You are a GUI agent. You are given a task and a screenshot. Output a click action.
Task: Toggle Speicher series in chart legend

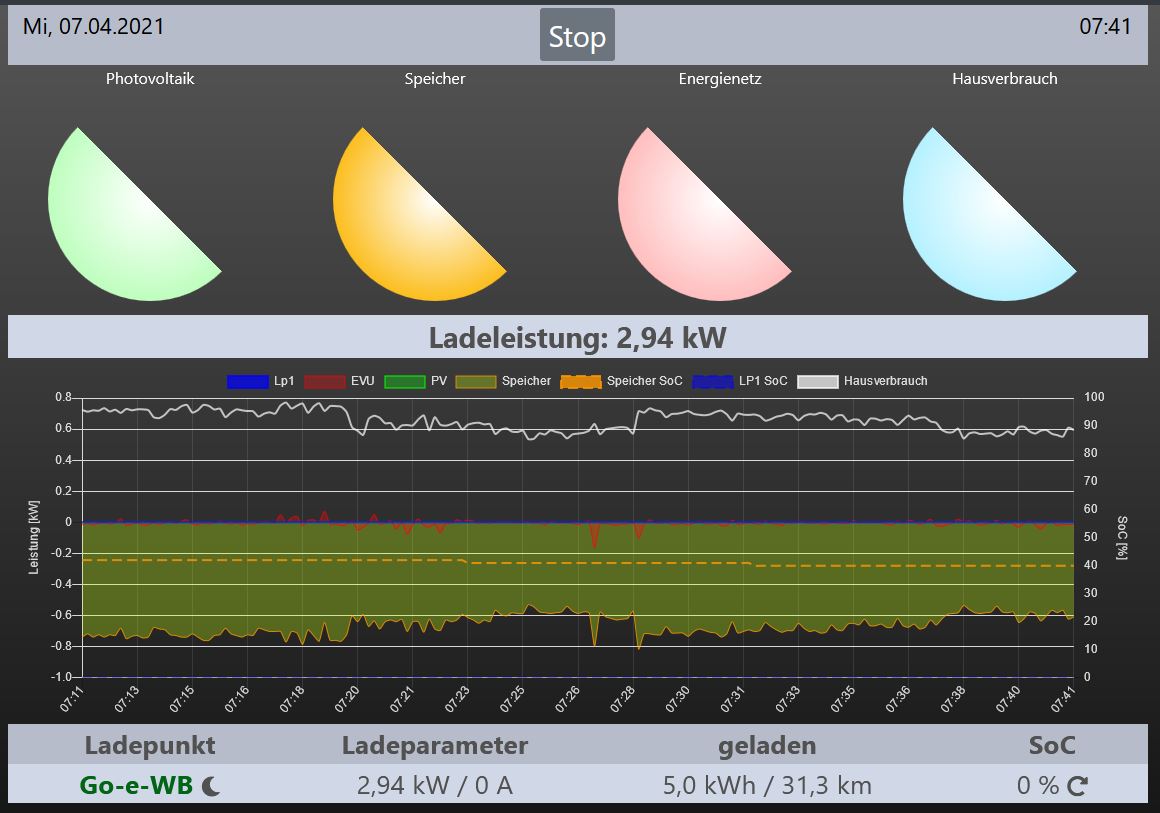coord(503,381)
